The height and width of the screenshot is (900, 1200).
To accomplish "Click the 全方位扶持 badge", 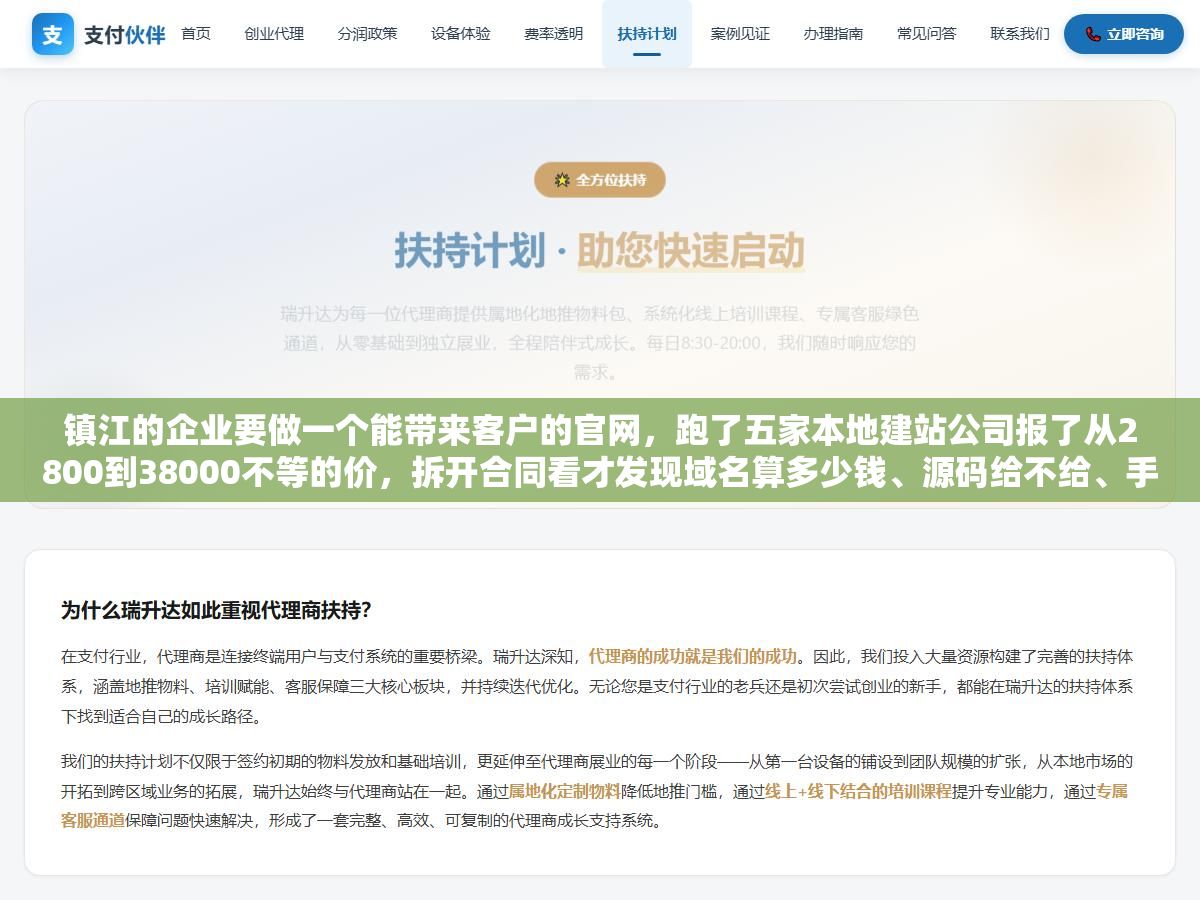I will [x=600, y=180].
